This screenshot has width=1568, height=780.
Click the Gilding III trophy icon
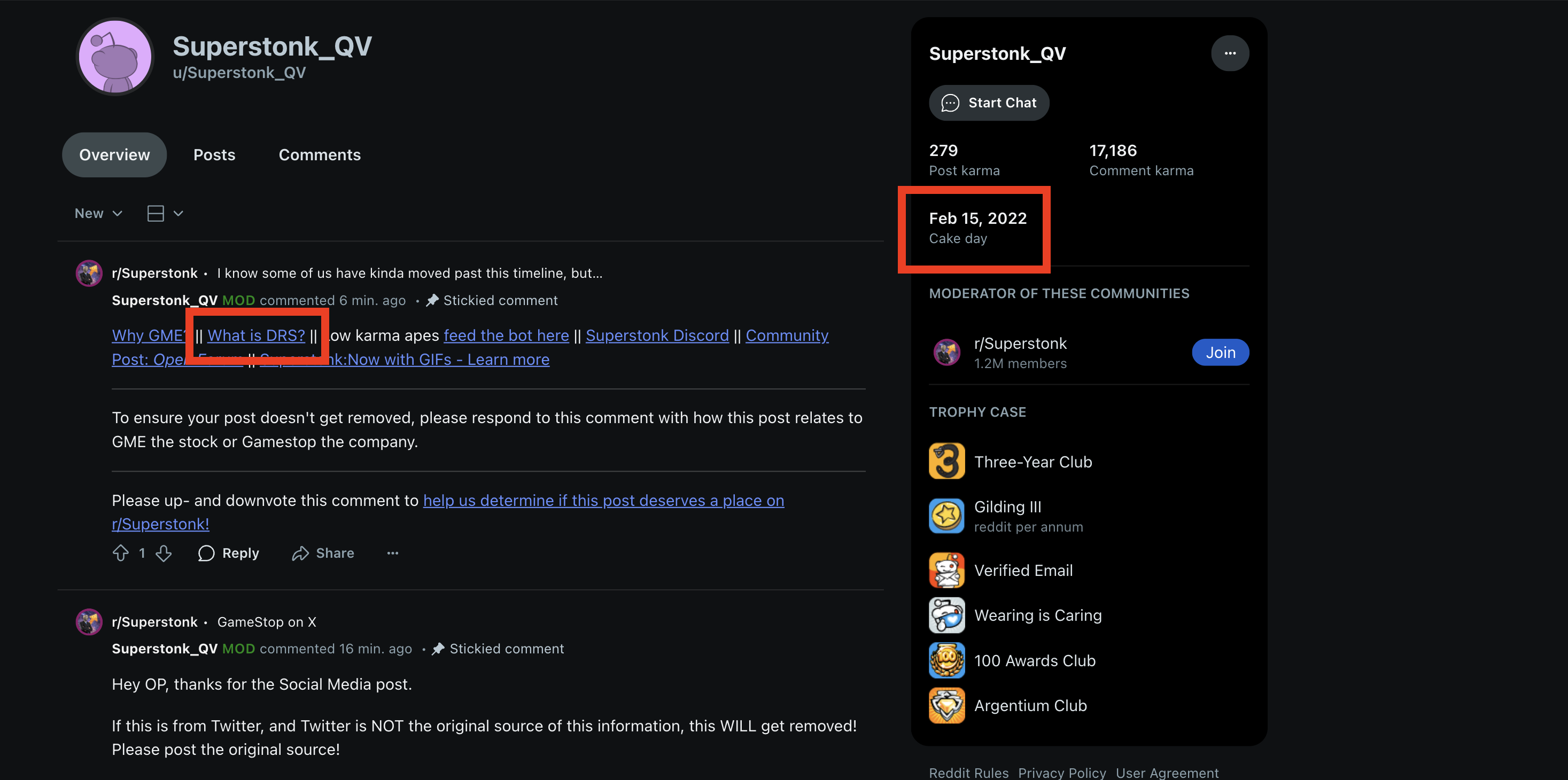[x=946, y=516]
